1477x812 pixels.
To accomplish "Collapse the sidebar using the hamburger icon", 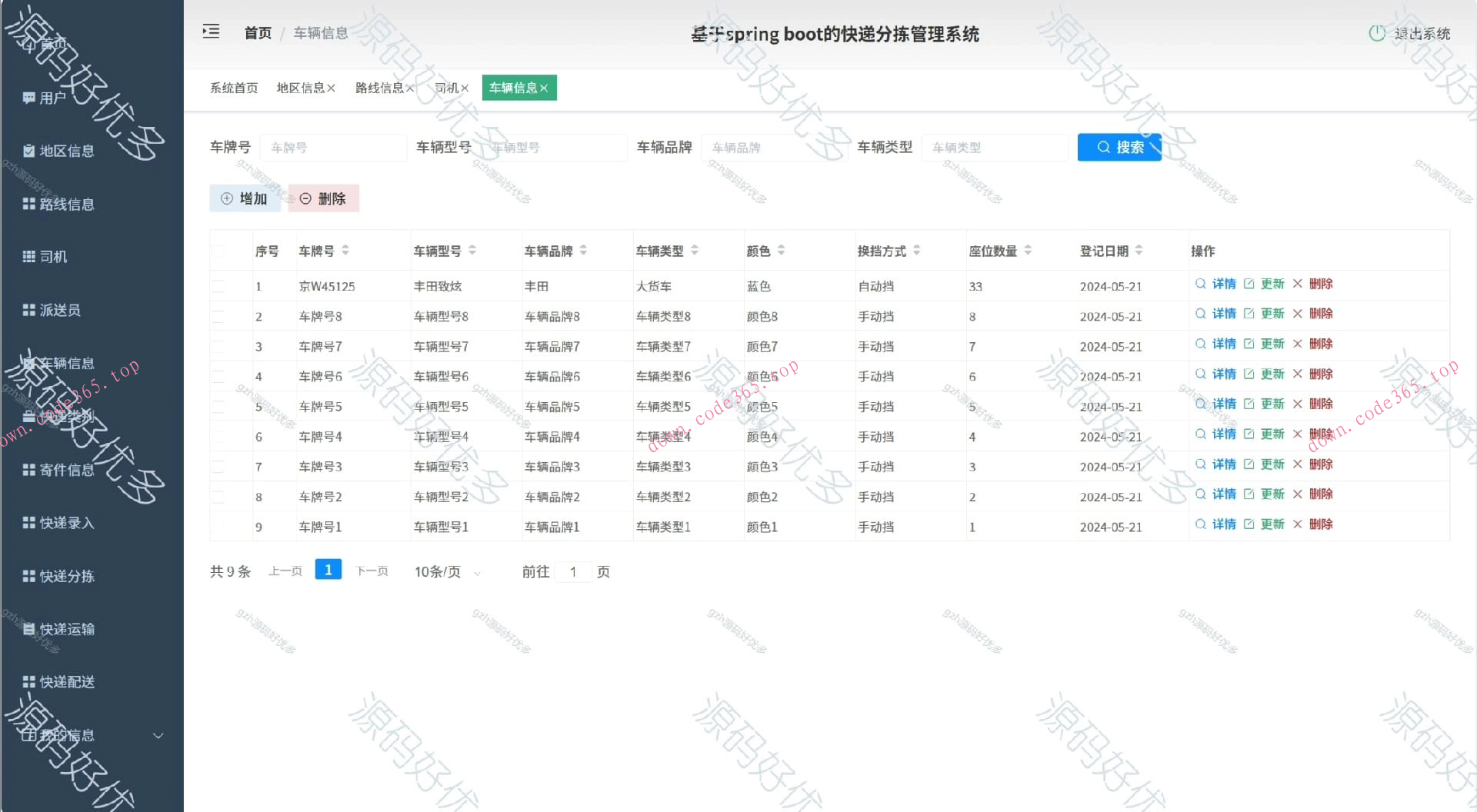I will [211, 31].
